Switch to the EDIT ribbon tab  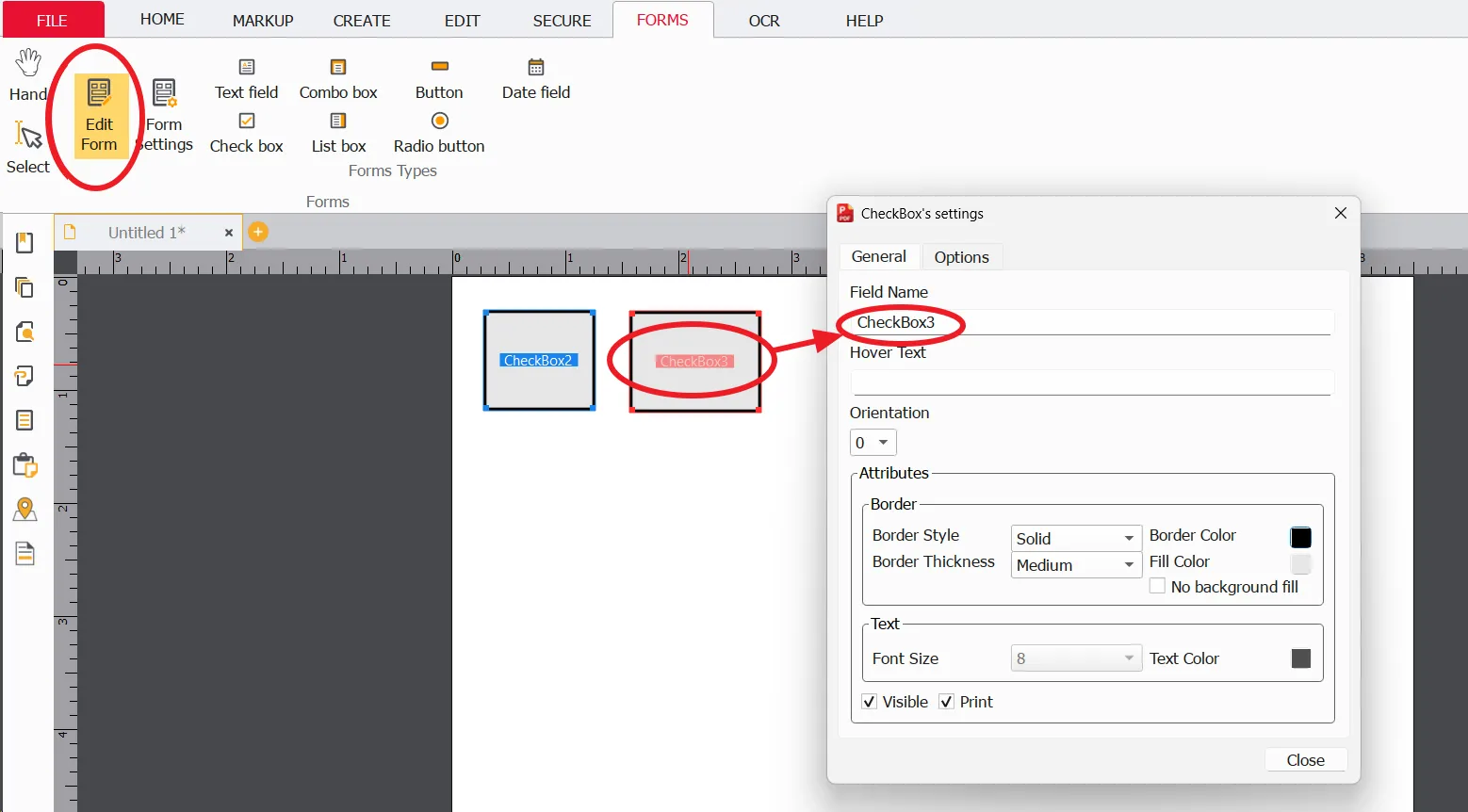[x=463, y=20]
